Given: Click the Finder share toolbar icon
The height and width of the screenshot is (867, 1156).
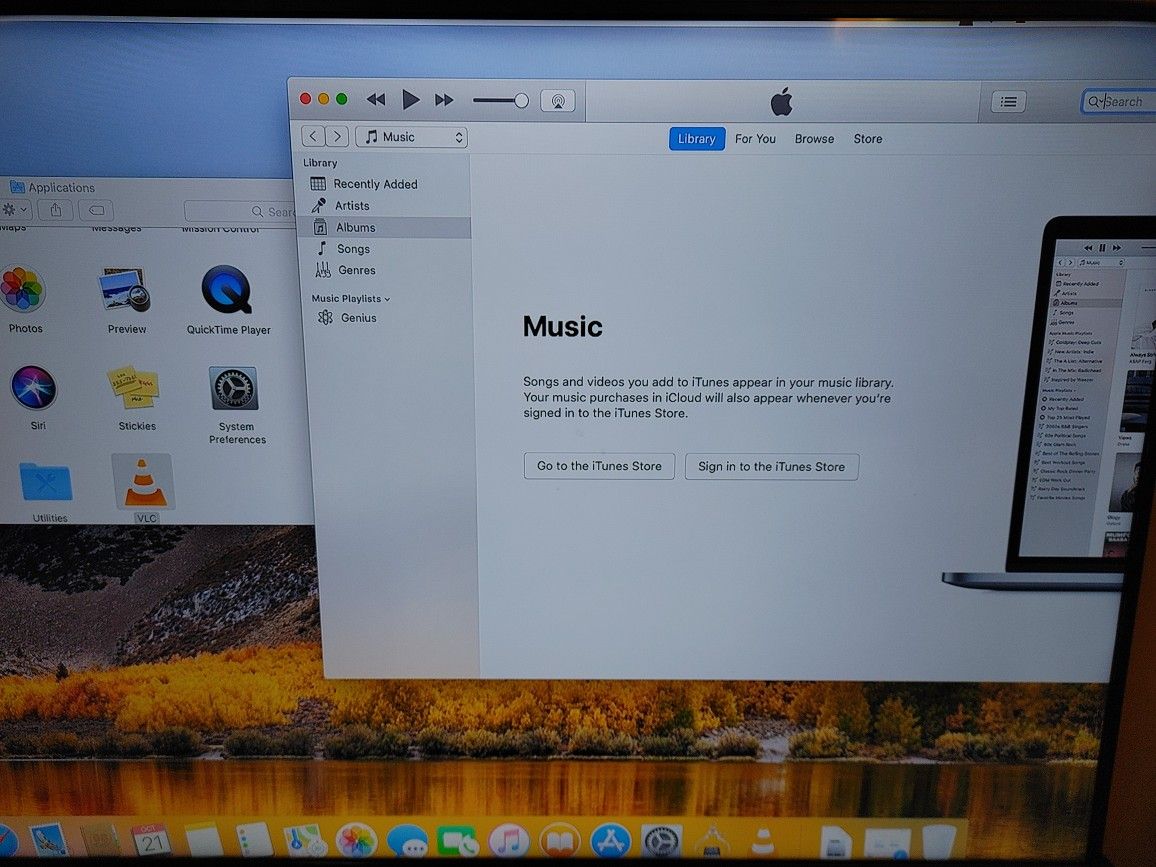Looking at the screenshot, I should click(56, 210).
